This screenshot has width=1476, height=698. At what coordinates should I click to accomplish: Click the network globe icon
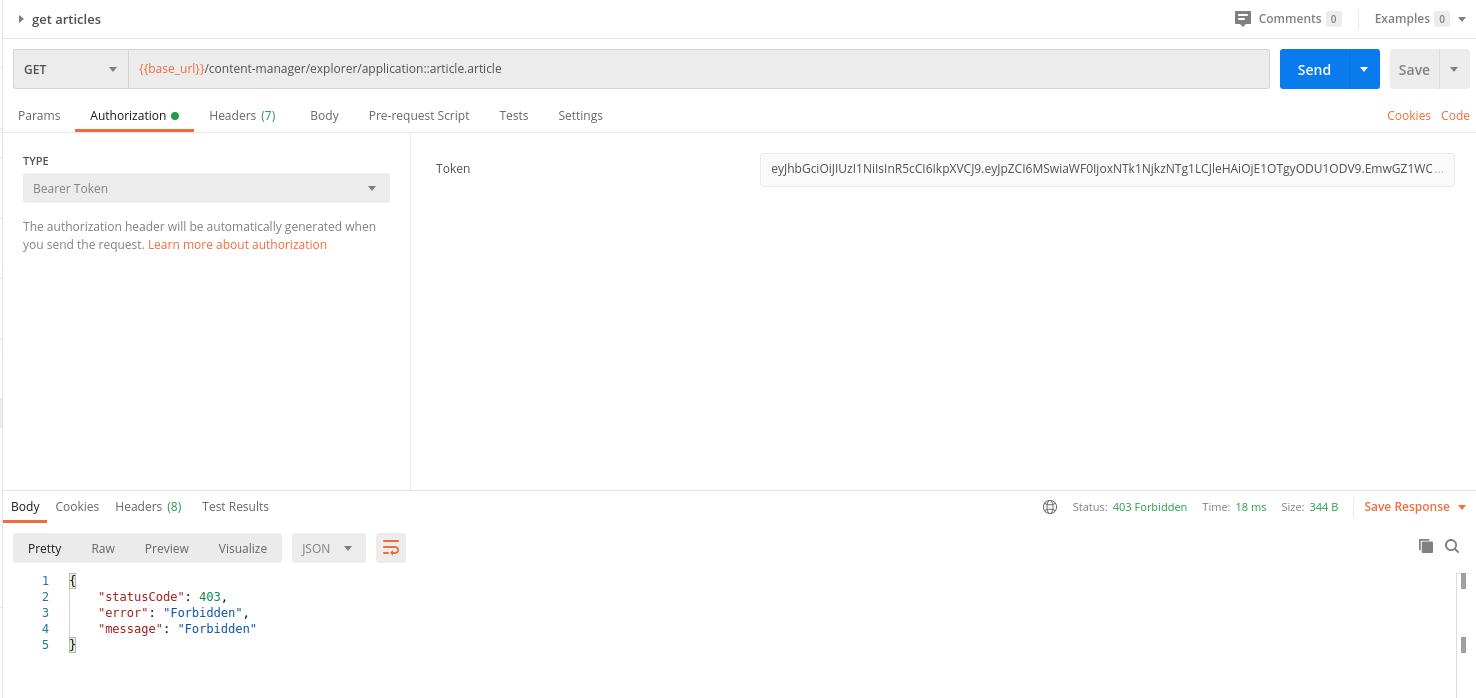[x=1050, y=507]
